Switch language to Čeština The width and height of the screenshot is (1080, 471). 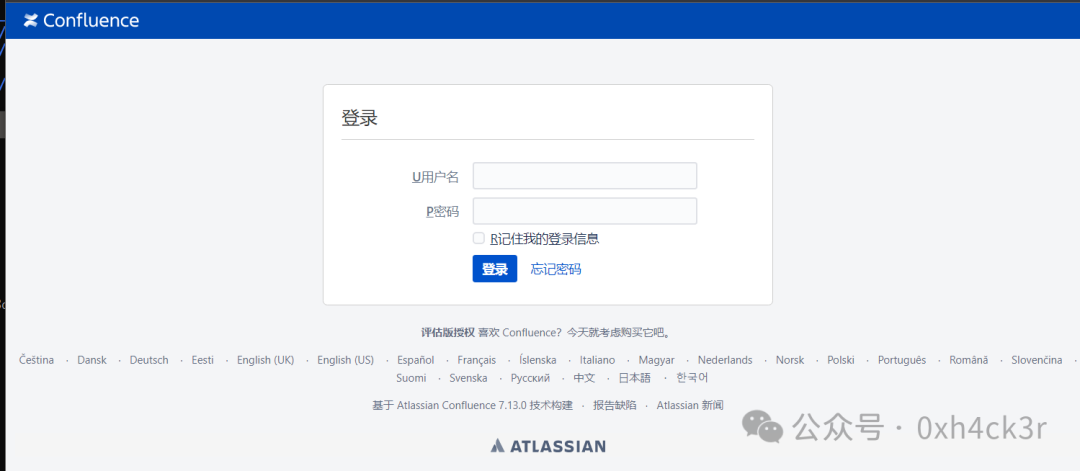(37, 360)
